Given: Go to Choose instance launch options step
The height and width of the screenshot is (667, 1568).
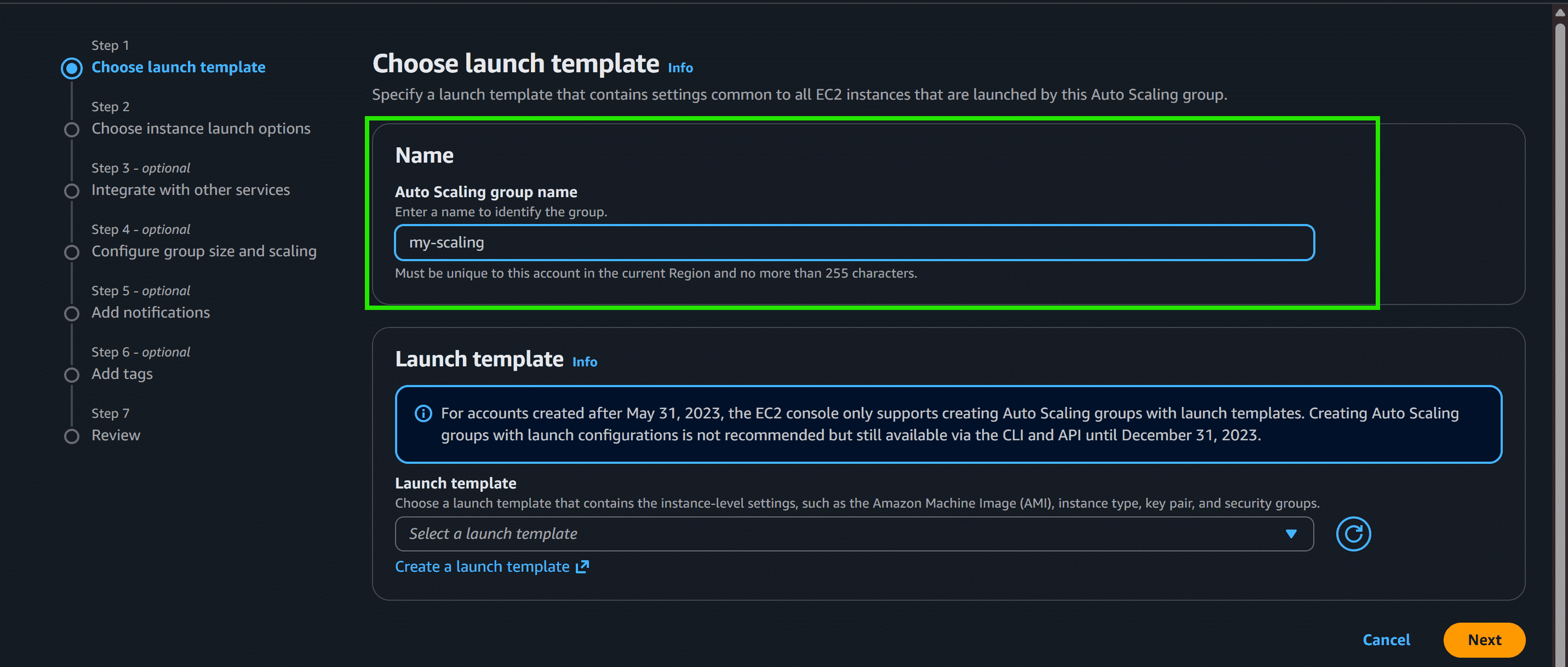Looking at the screenshot, I should (201, 128).
